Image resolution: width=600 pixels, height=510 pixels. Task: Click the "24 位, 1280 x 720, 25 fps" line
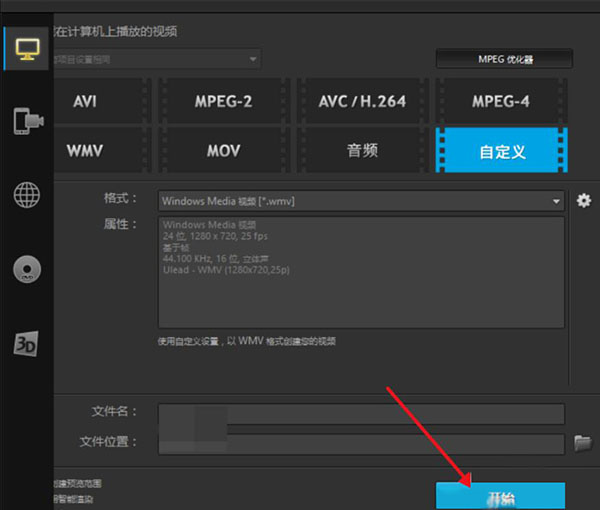pos(215,236)
